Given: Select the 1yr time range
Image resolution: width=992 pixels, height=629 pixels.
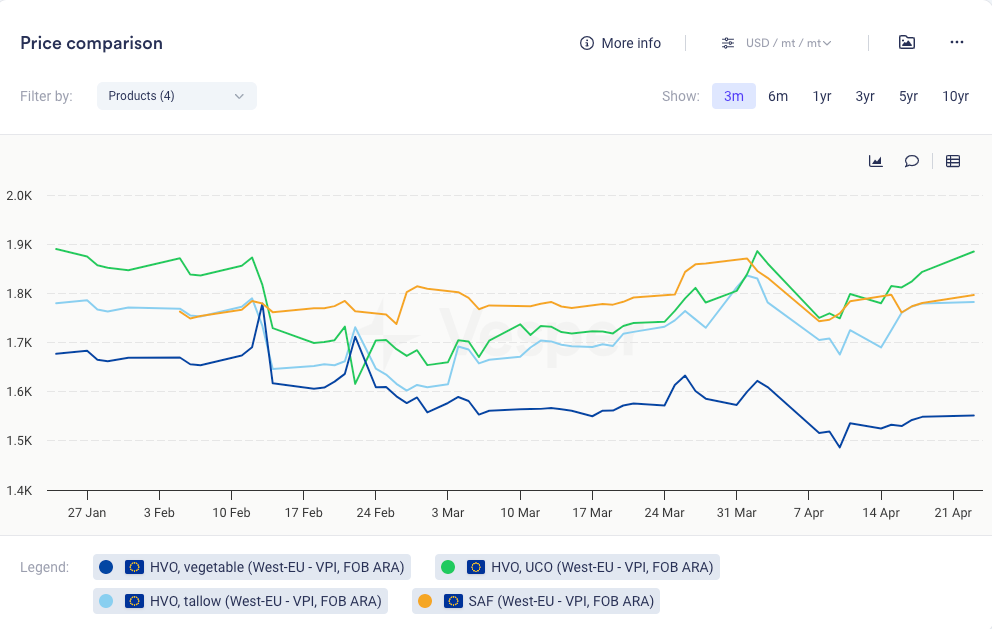Looking at the screenshot, I should (822, 96).
